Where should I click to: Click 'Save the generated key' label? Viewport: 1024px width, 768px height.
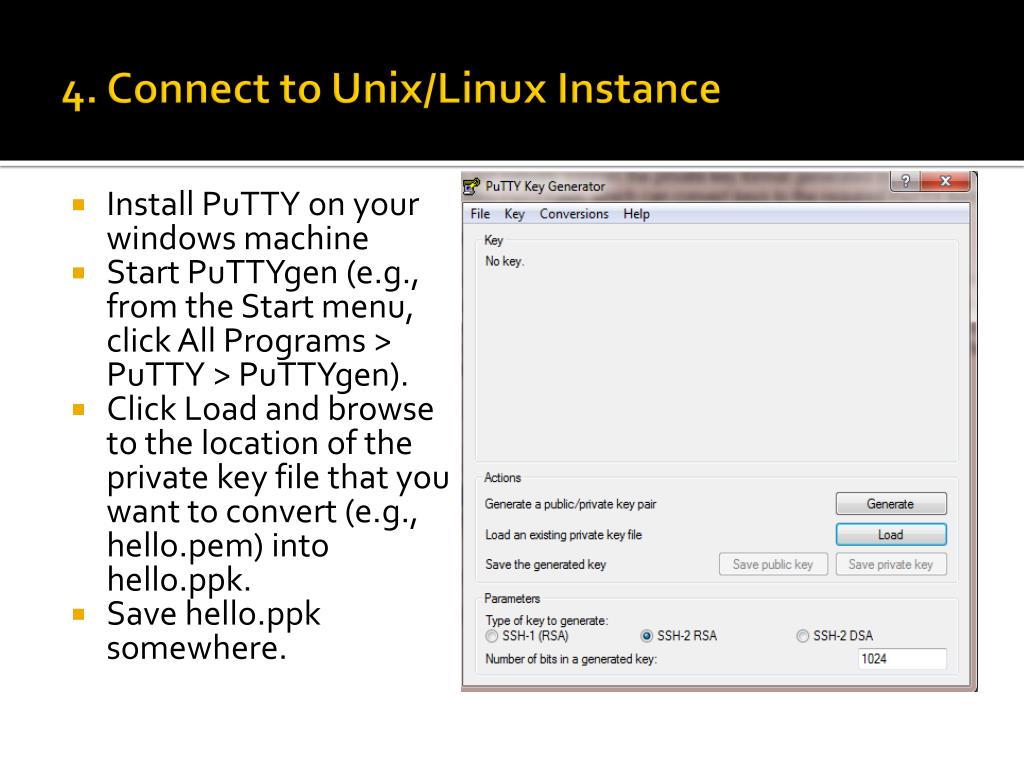[545, 564]
